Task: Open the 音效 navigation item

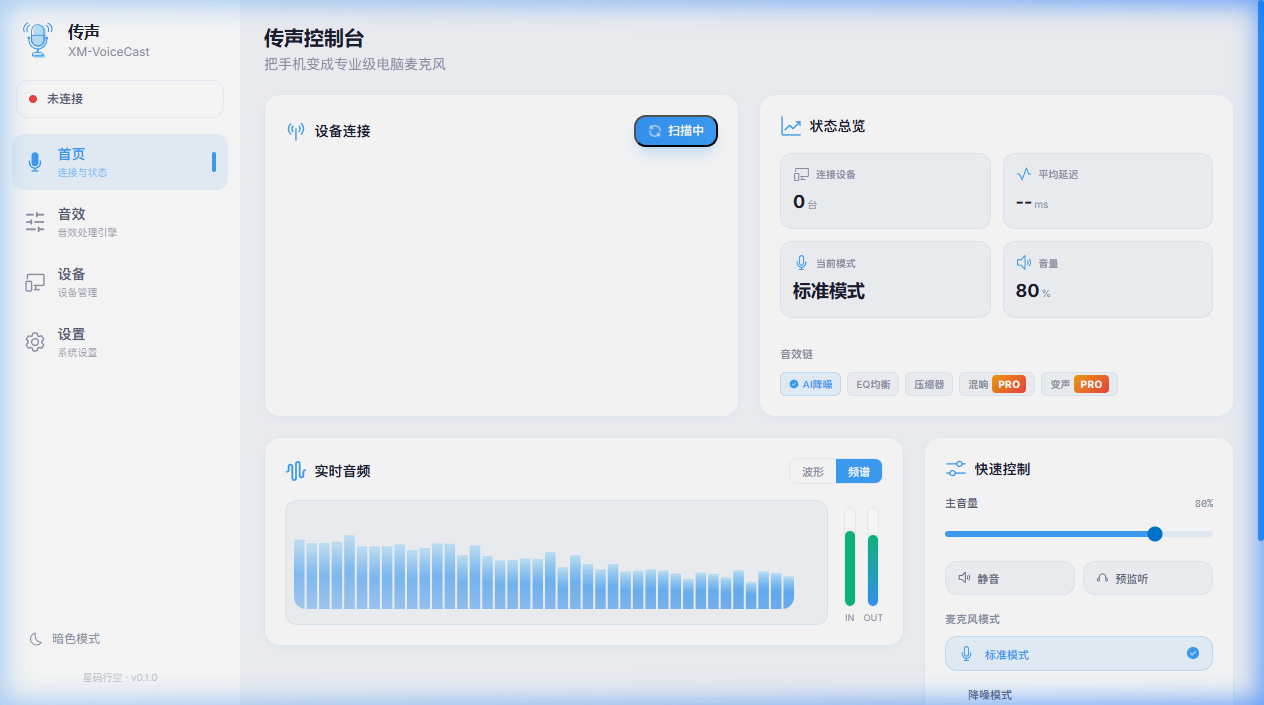Action: coord(120,222)
